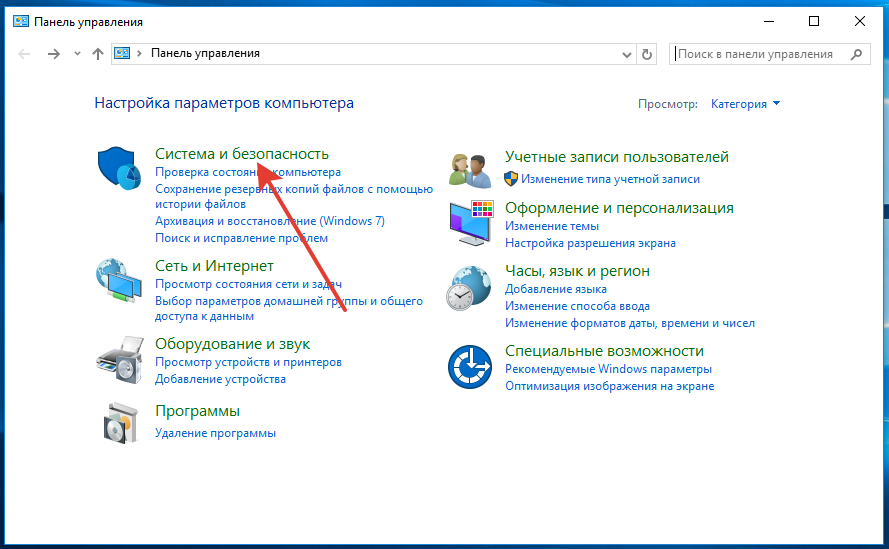Click the System and Security shield icon

tap(119, 167)
